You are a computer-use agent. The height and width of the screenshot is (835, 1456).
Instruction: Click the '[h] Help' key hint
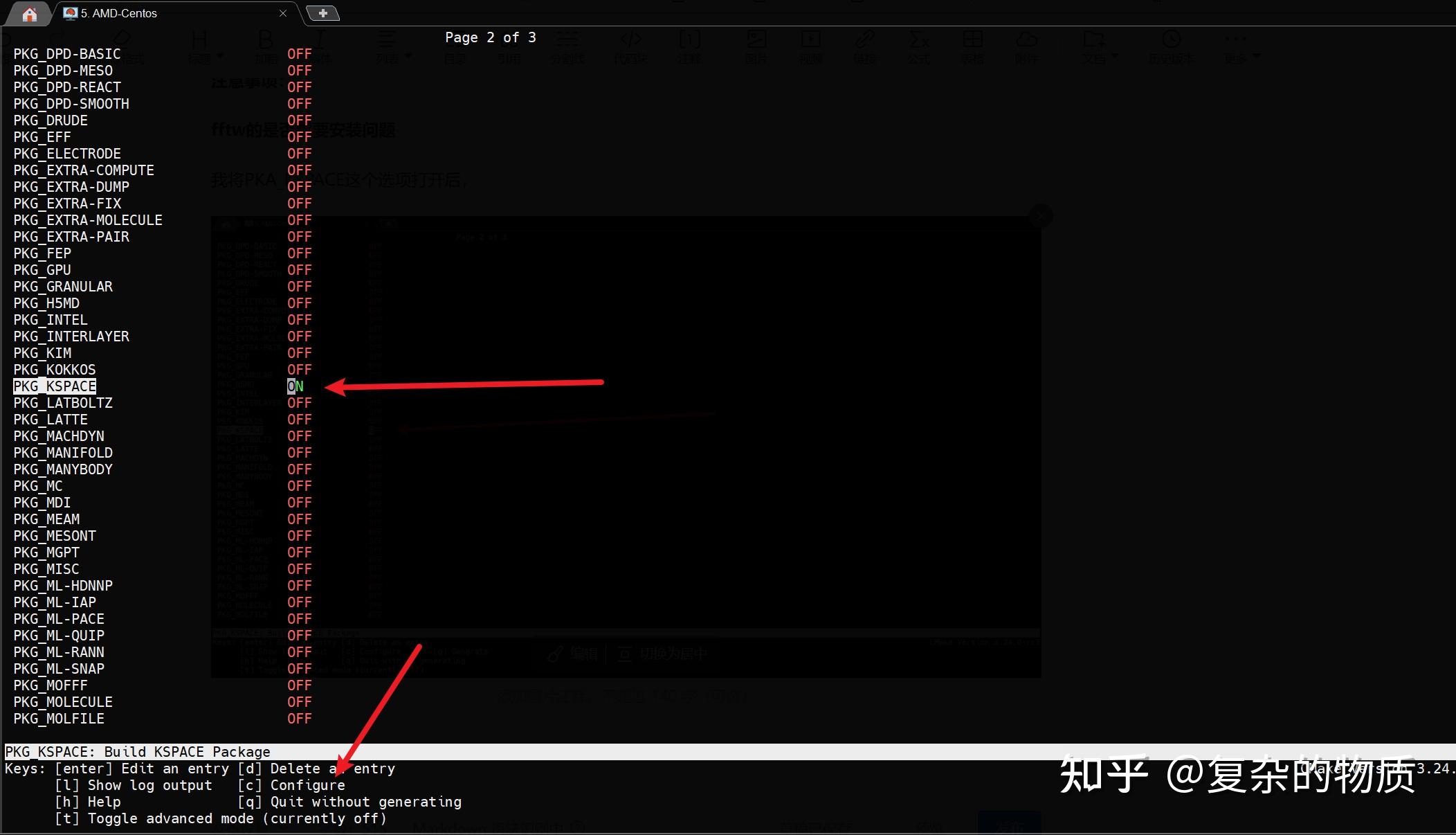pos(88,802)
